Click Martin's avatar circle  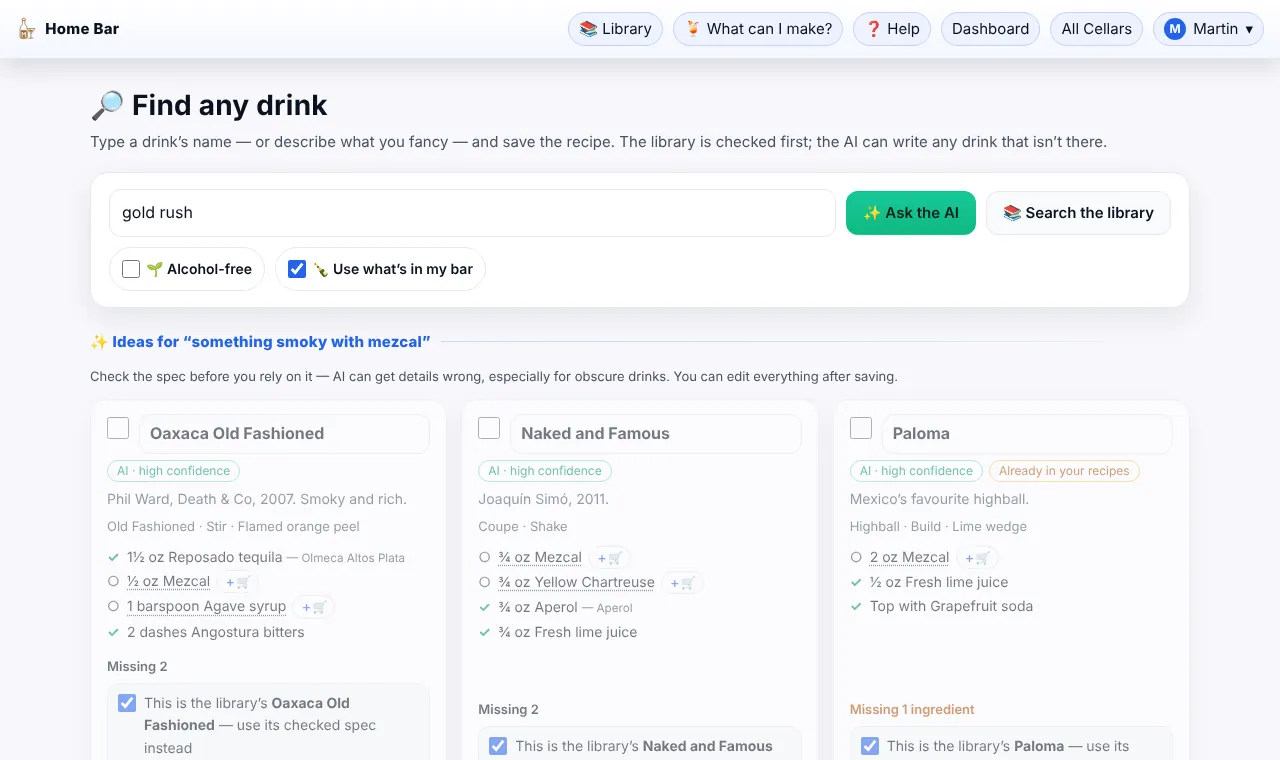[x=1175, y=29]
